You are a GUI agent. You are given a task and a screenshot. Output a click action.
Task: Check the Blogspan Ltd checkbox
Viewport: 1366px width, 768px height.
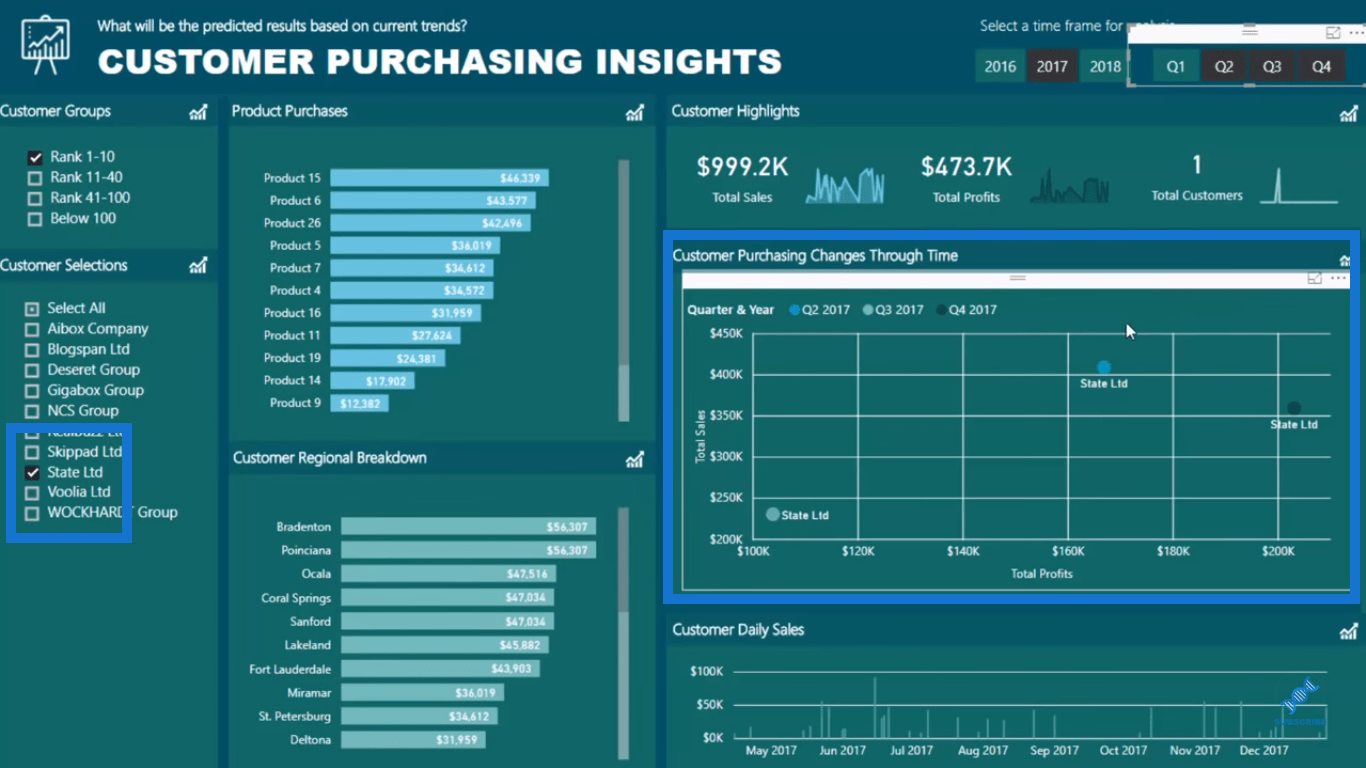32,350
